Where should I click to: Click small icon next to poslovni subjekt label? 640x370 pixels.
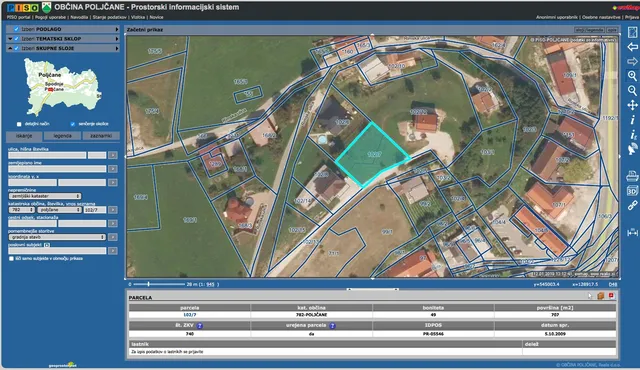[x=47, y=245]
